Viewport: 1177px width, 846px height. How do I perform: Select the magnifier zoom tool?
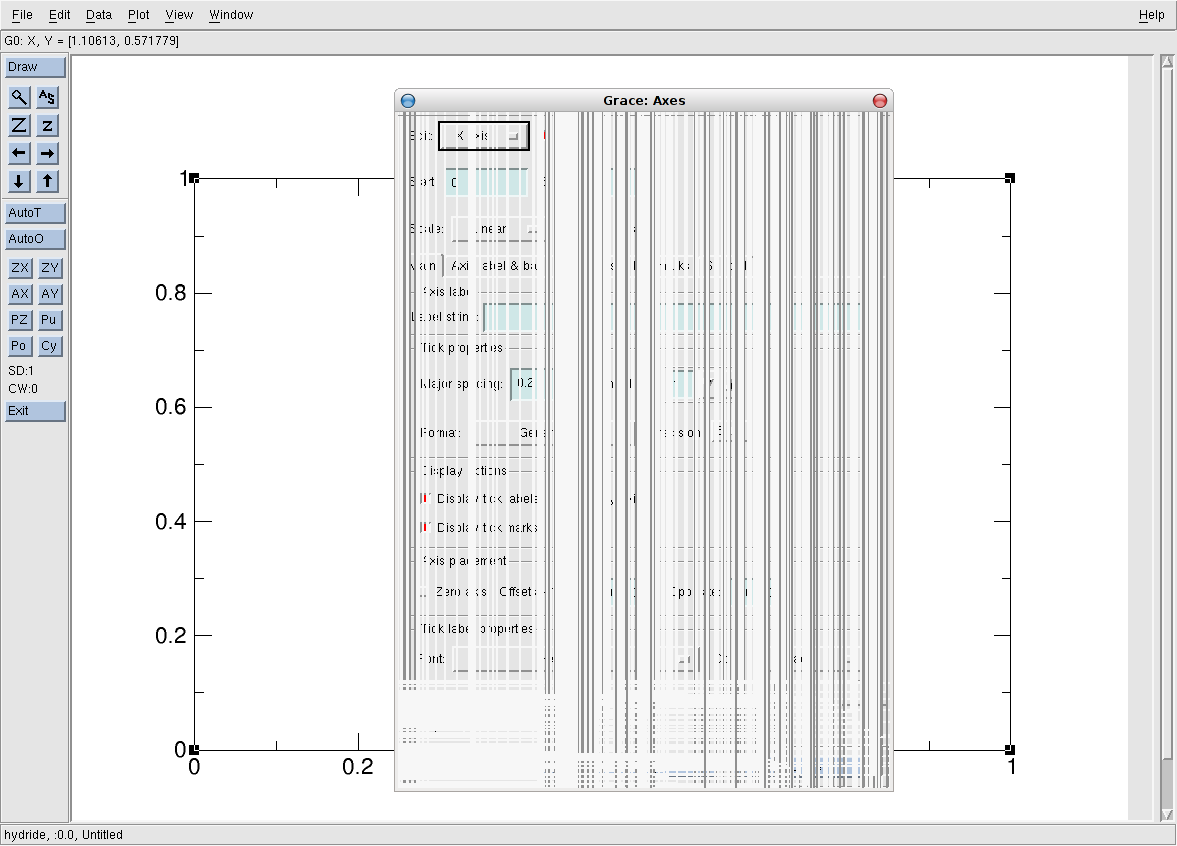coord(19,97)
